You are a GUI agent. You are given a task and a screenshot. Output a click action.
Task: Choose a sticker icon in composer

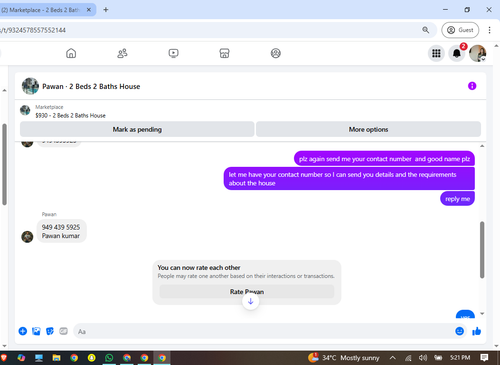[50, 331]
